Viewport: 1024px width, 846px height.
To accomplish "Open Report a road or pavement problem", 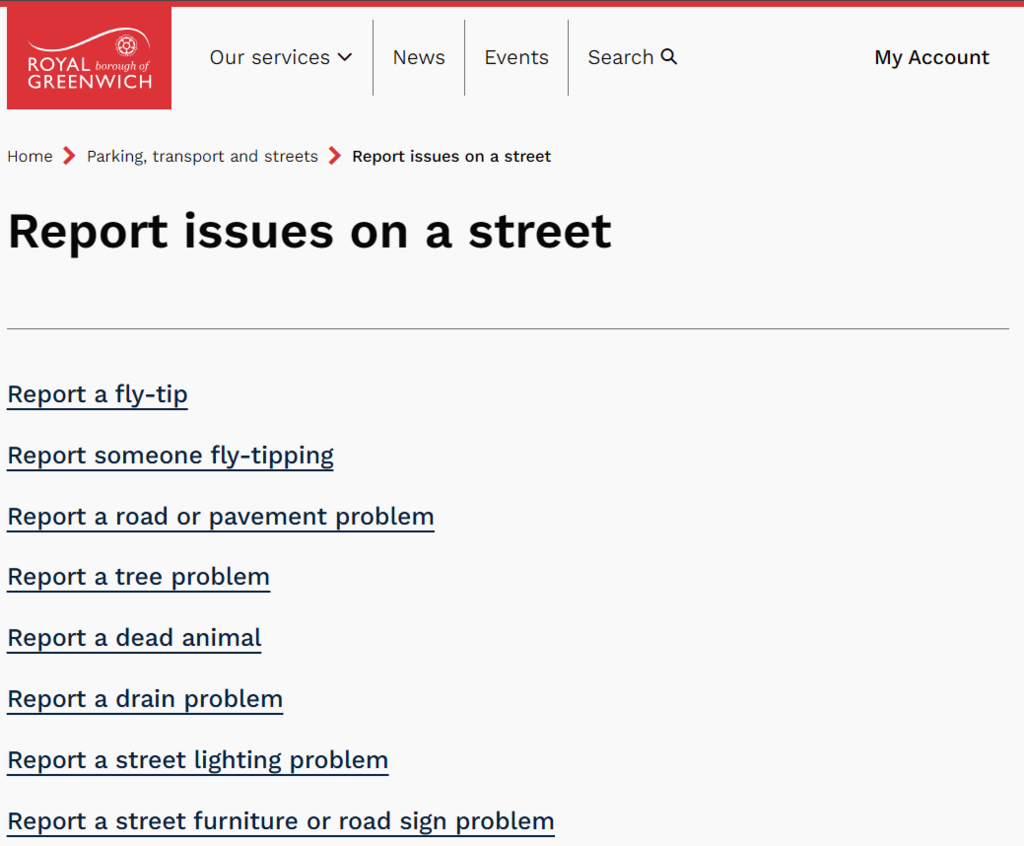I will (220, 517).
